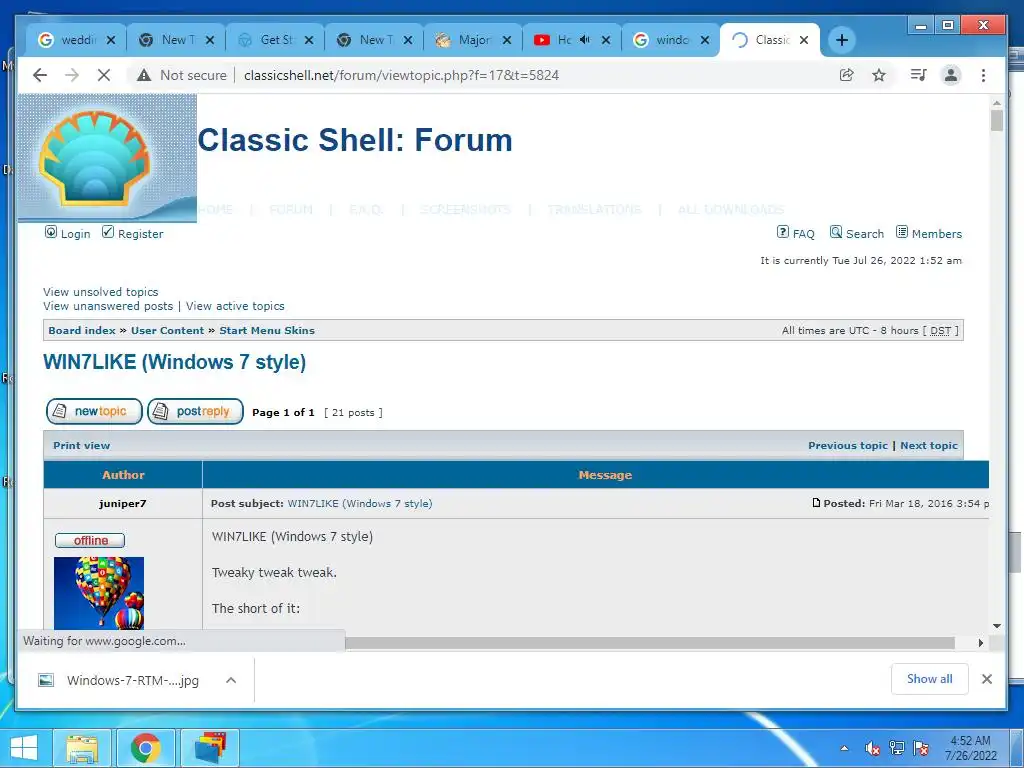
Task: Open Chrome's three-dot menu
Action: point(983,75)
